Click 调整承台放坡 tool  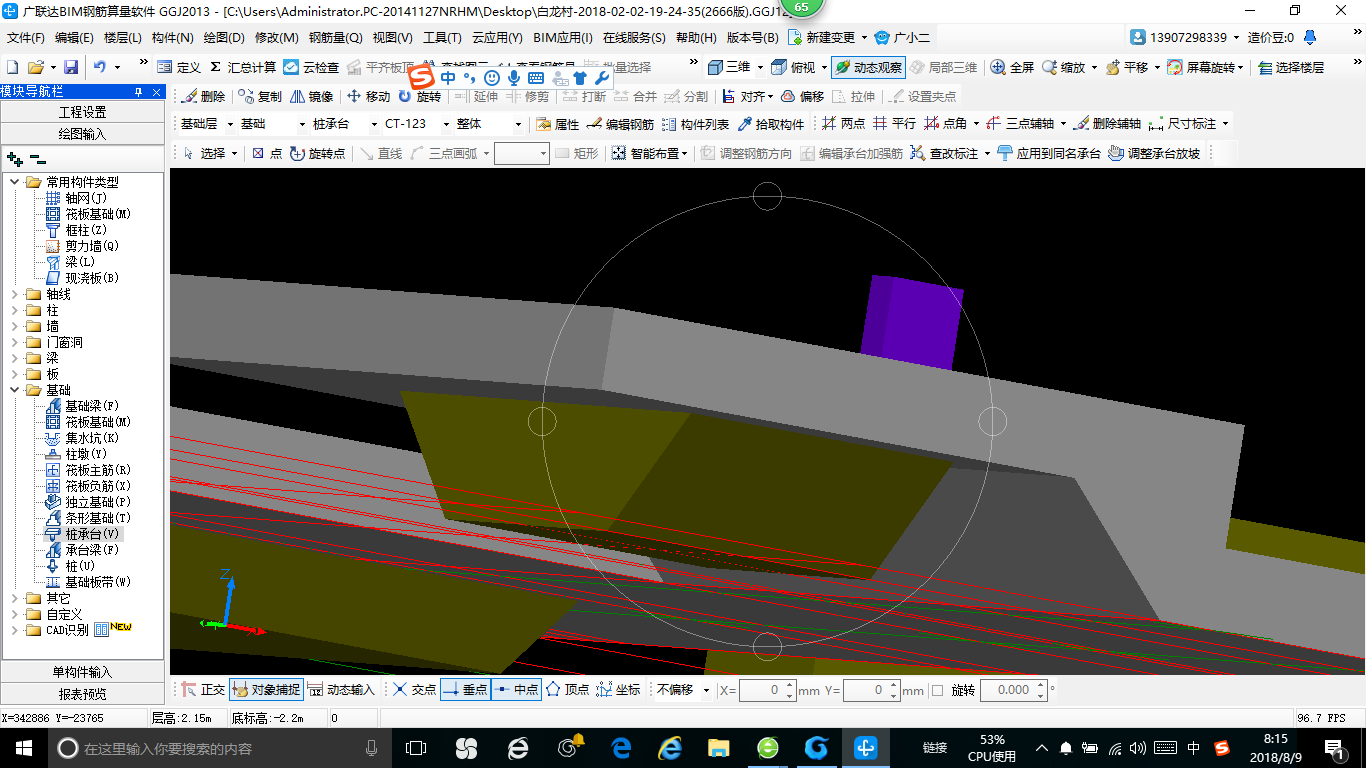(x=1154, y=153)
